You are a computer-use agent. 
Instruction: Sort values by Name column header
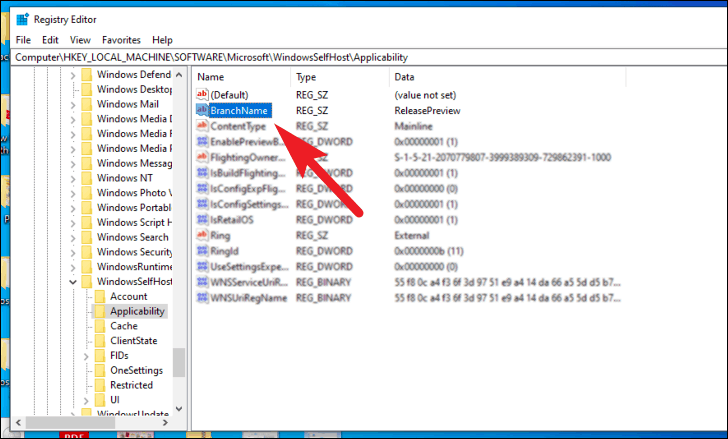241,77
